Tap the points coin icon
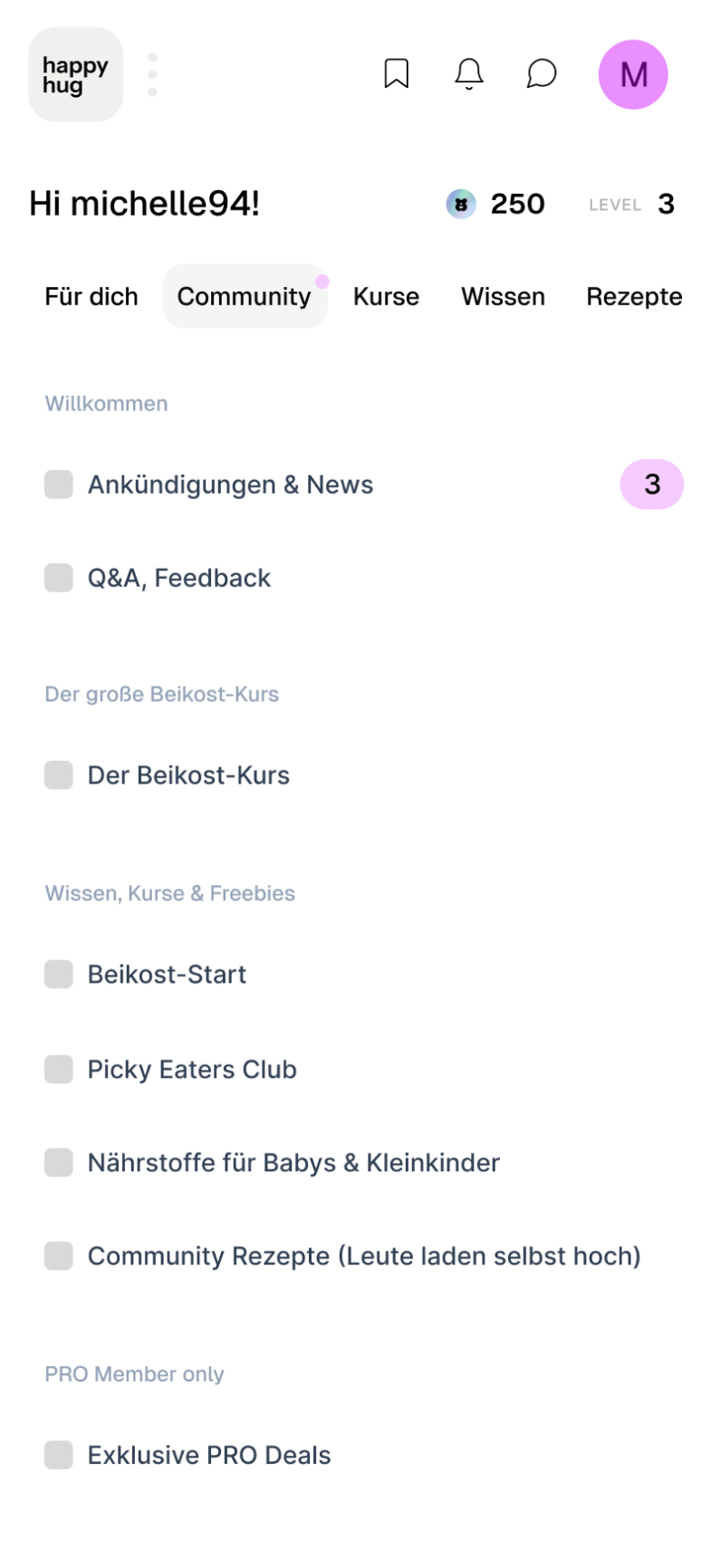Image resolution: width=720 pixels, height=1568 pixels. (x=461, y=204)
